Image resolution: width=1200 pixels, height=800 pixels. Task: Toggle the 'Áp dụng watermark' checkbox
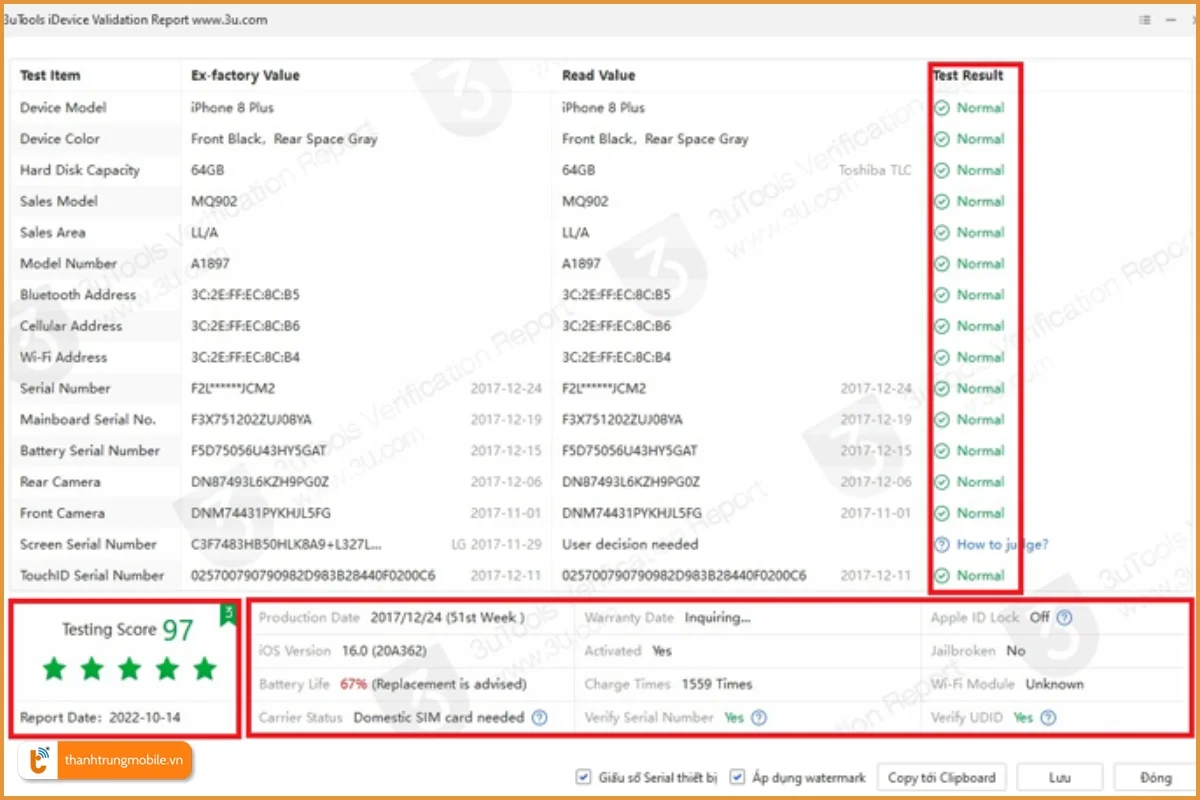737,777
